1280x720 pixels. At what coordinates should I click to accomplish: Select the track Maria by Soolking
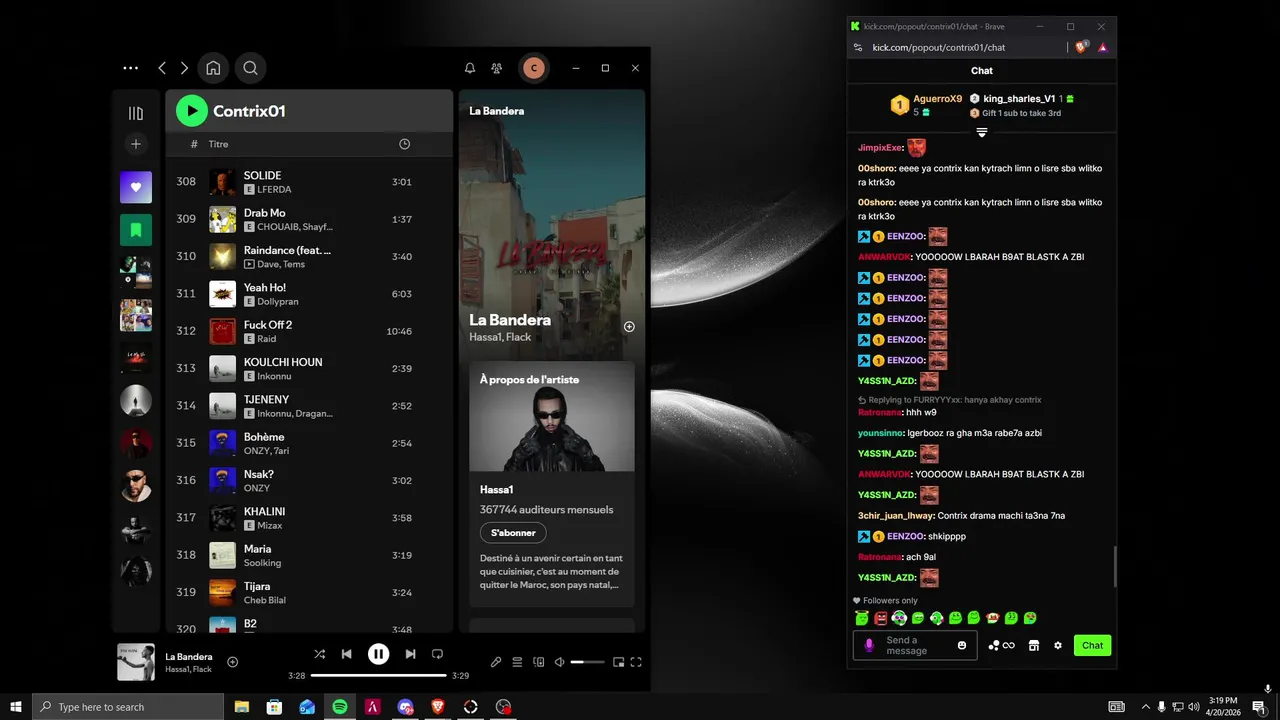click(309, 555)
